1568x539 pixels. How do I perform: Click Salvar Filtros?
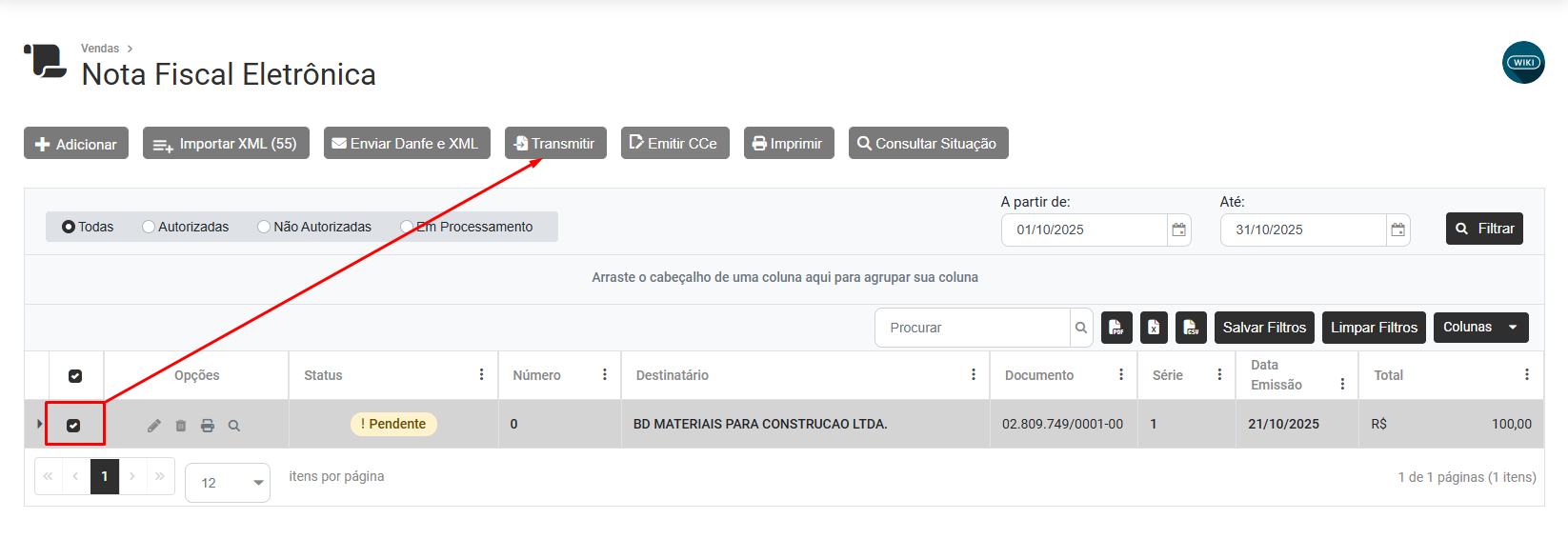1264,328
